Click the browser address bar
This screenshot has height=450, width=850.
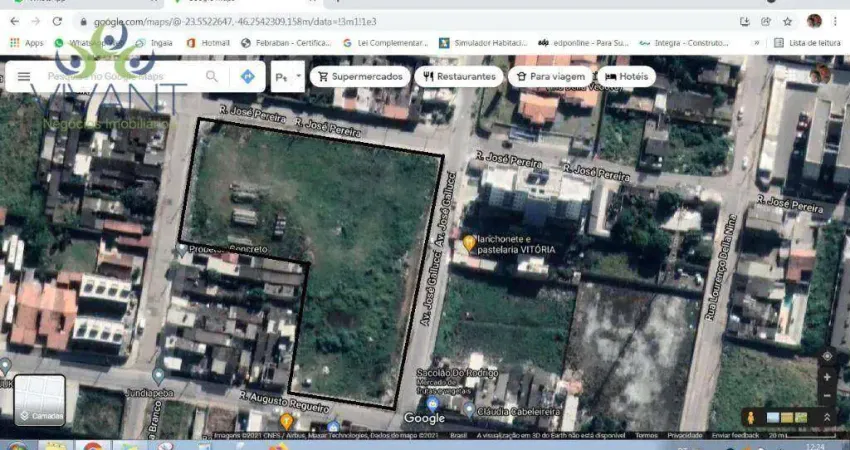tap(400, 21)
